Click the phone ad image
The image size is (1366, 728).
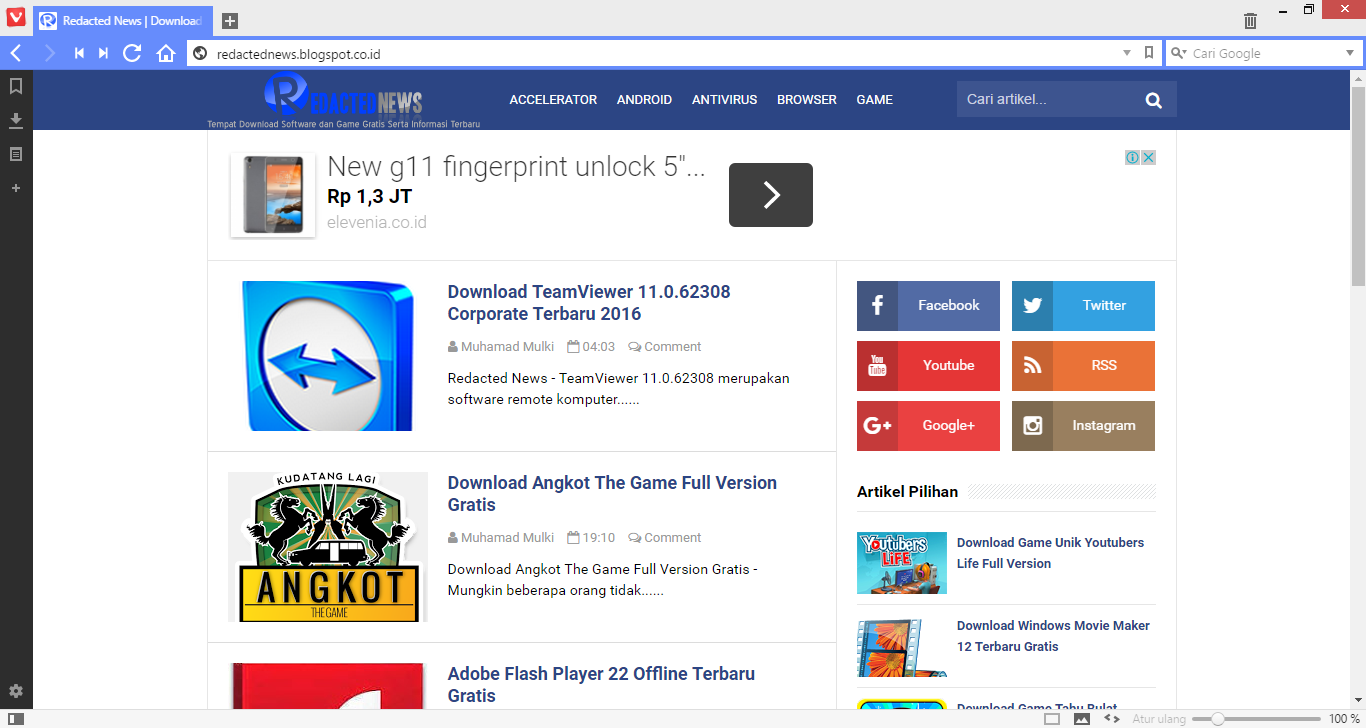click(x=273, y=195)
